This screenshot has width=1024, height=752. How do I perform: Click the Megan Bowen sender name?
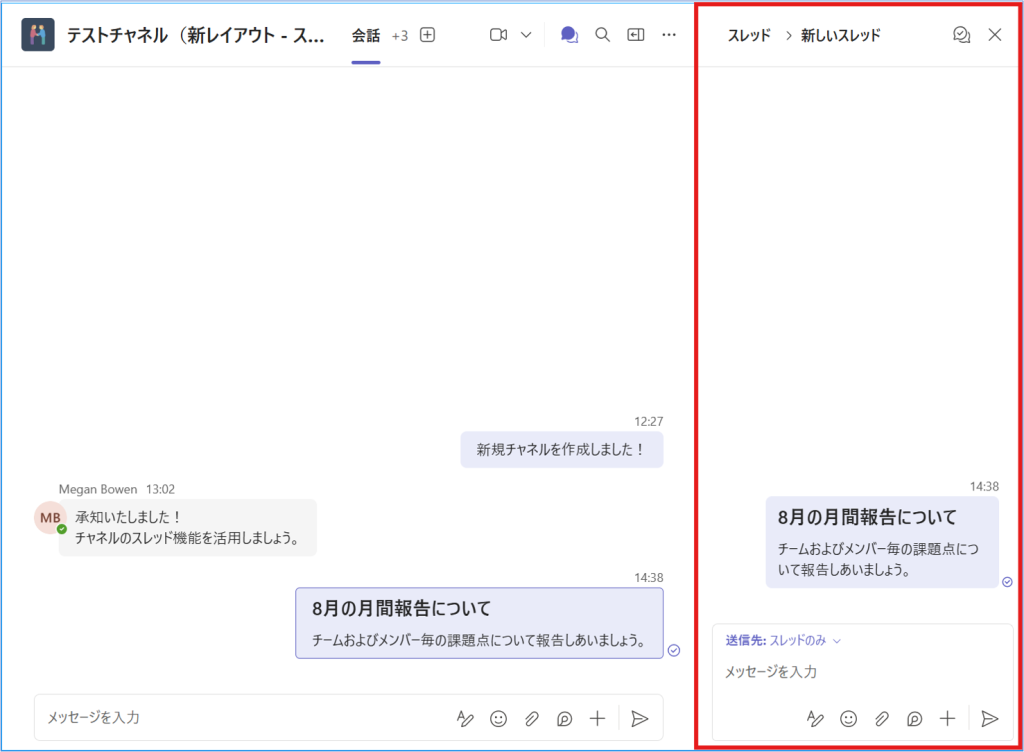98,489
